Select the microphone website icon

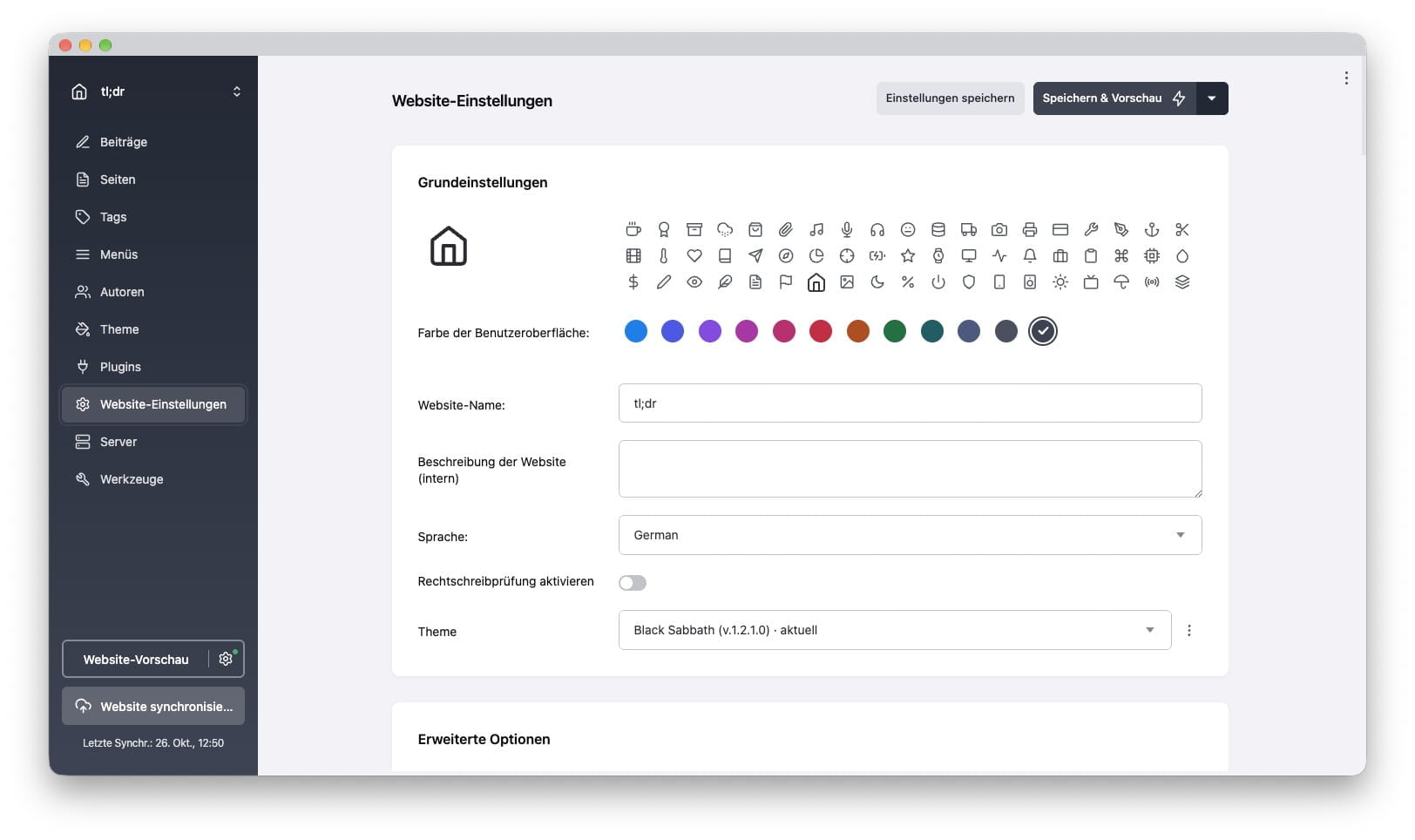[x=847, y=230]
